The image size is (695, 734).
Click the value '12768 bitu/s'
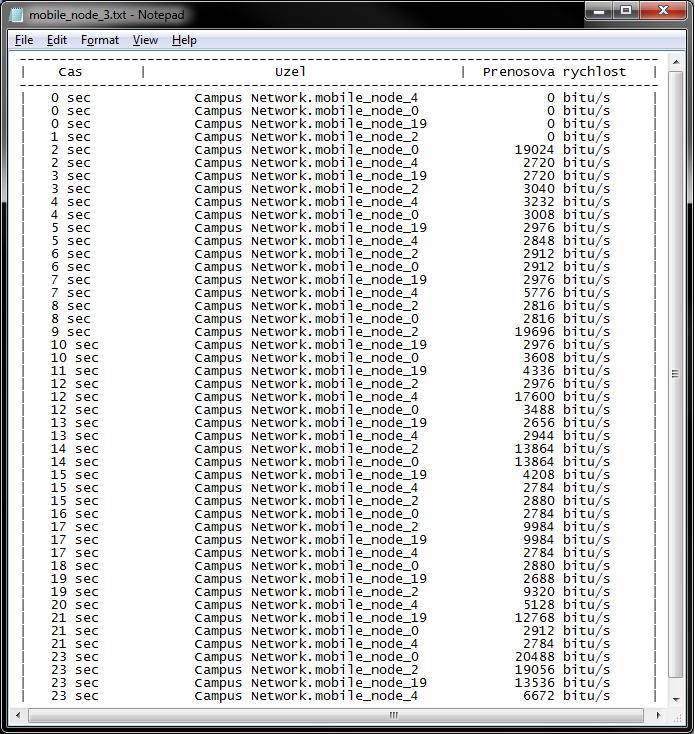562,618
